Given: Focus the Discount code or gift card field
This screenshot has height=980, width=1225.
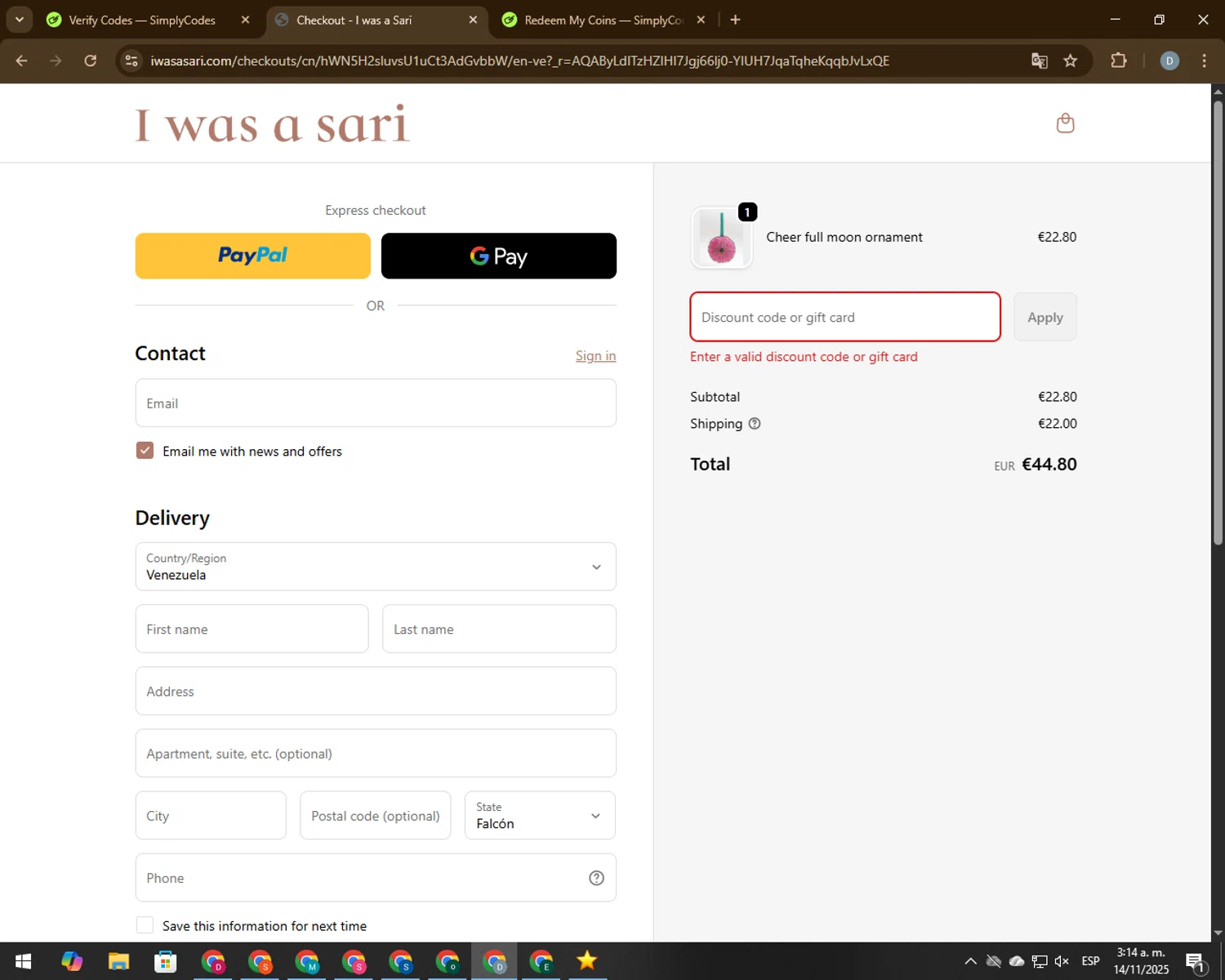Looking at the screenshot, I should 845,317.
